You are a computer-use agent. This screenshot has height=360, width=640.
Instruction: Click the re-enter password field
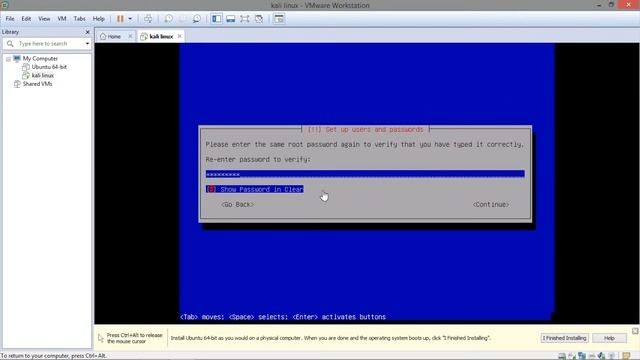(365, 174)
